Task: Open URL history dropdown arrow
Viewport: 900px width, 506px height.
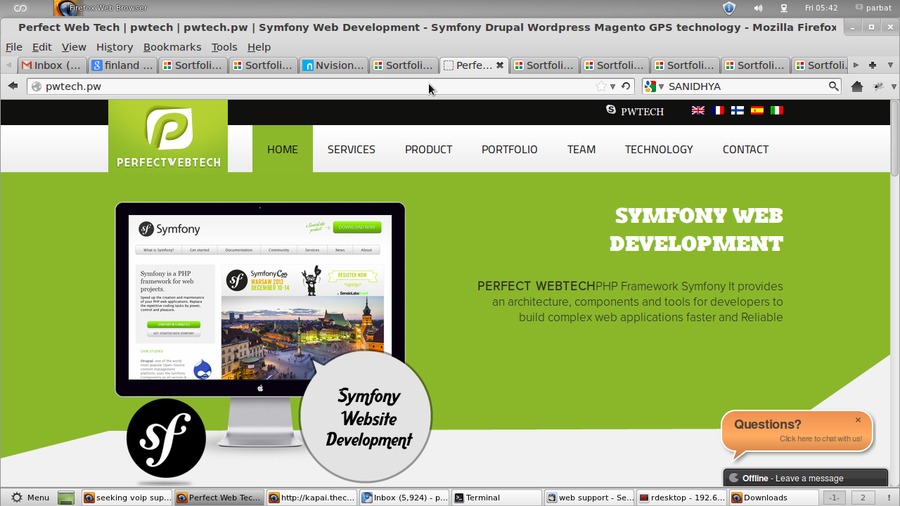Action: click(613, 87)
